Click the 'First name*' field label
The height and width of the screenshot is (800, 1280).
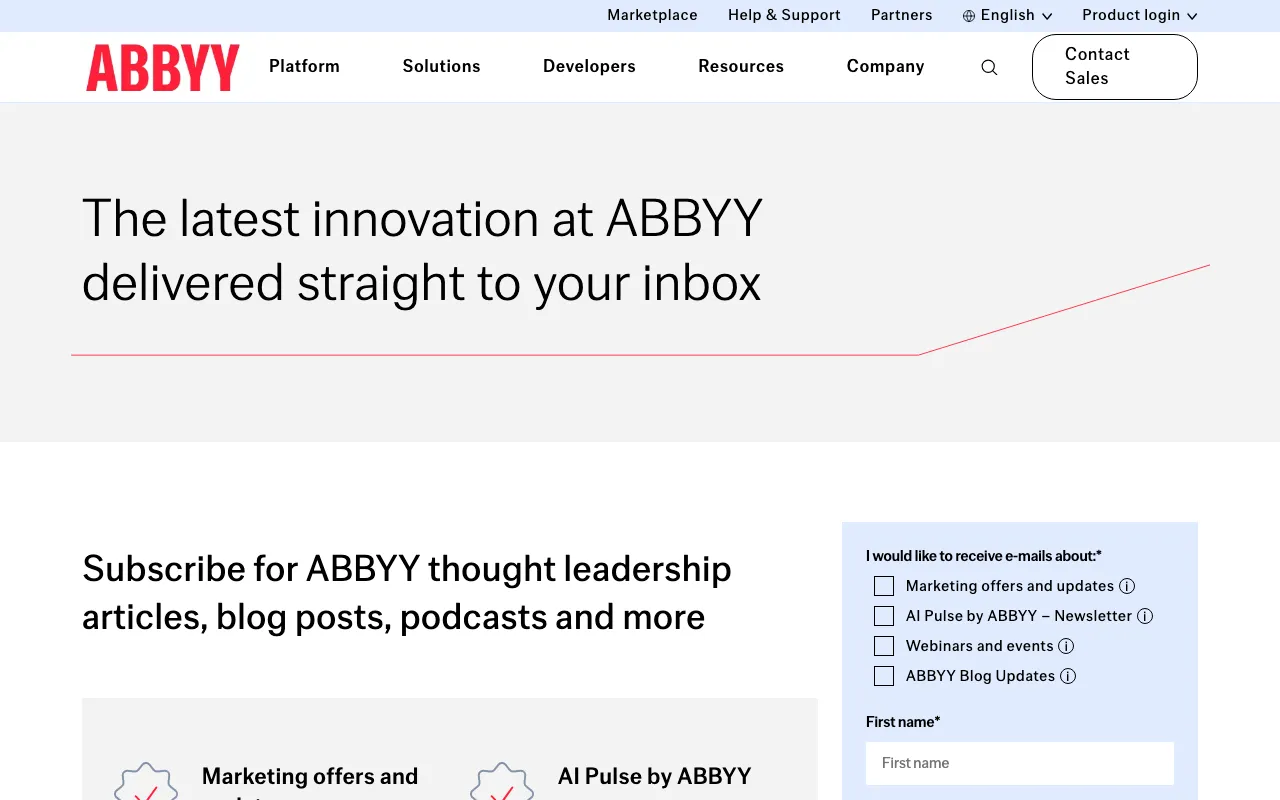[x=903, y=722]
